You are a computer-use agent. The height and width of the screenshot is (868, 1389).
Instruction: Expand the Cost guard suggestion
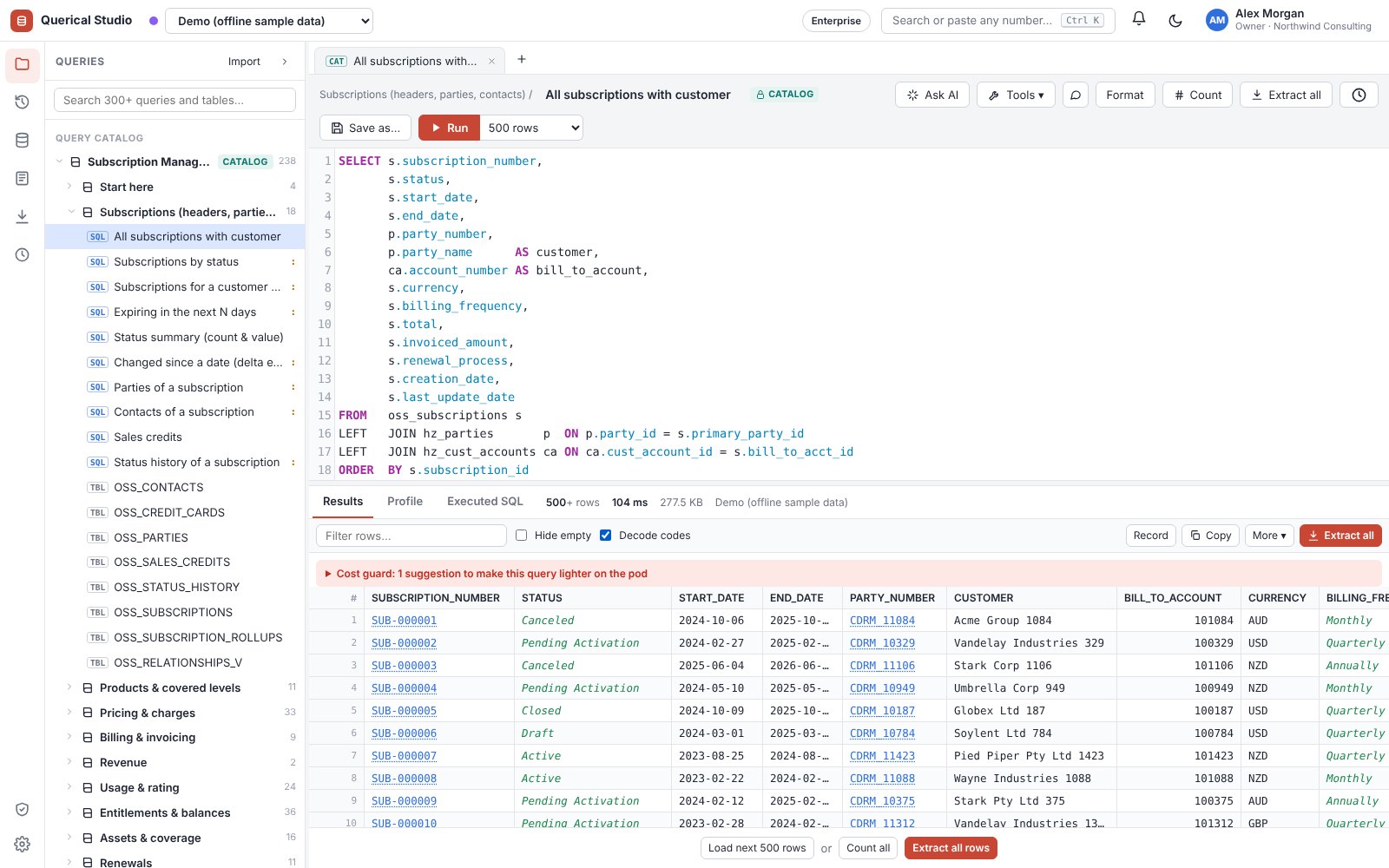pyautogui.click(x=849, y=574)
